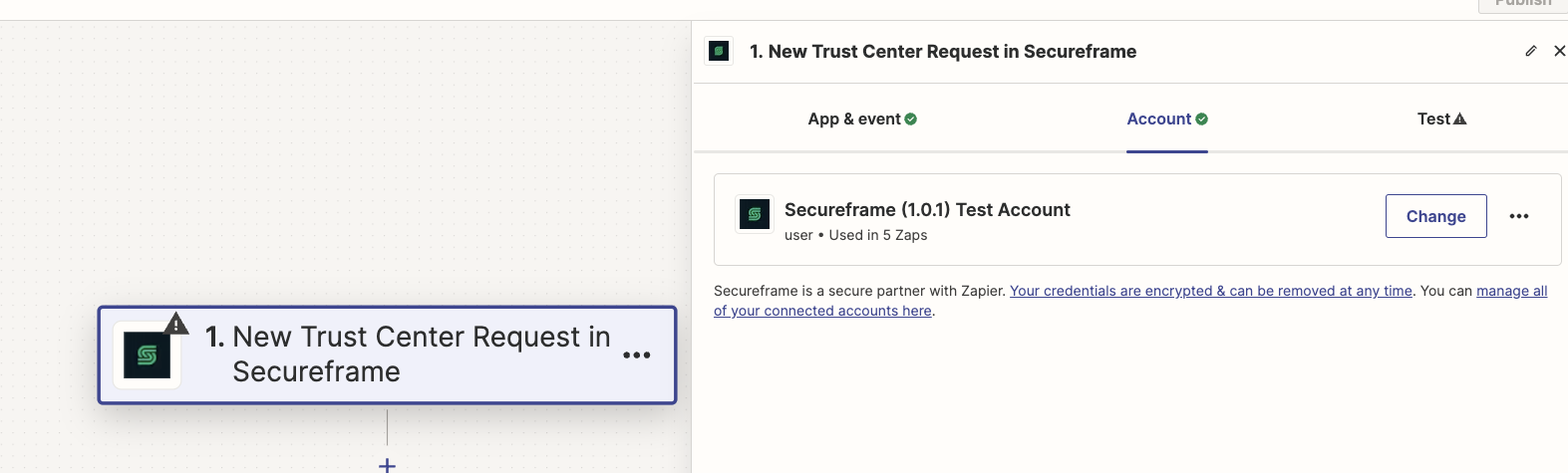Open the three-dot menu on trigger step
The width and height of the screenshot is (1568, 473).
(x=637, y=355)
